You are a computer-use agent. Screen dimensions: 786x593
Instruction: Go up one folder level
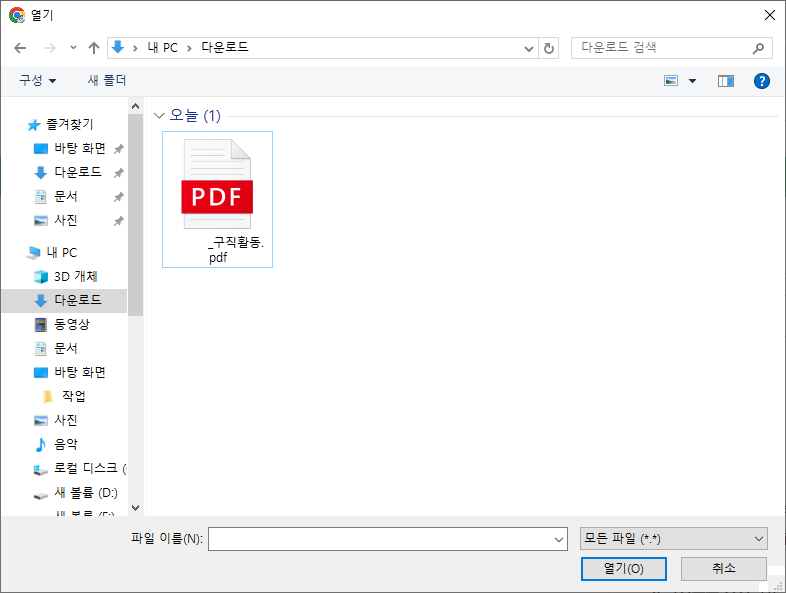click(x=94, y=48)
